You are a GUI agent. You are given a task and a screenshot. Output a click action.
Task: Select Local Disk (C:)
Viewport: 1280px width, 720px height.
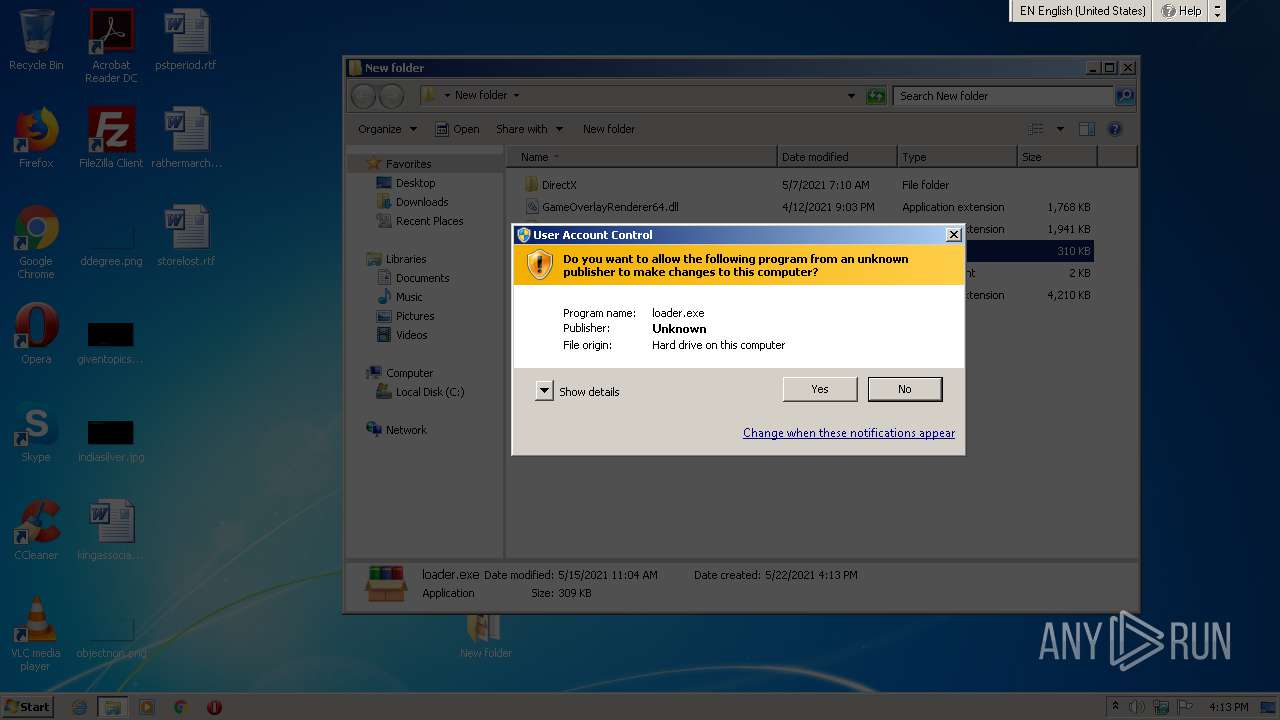tap(430, 392)
